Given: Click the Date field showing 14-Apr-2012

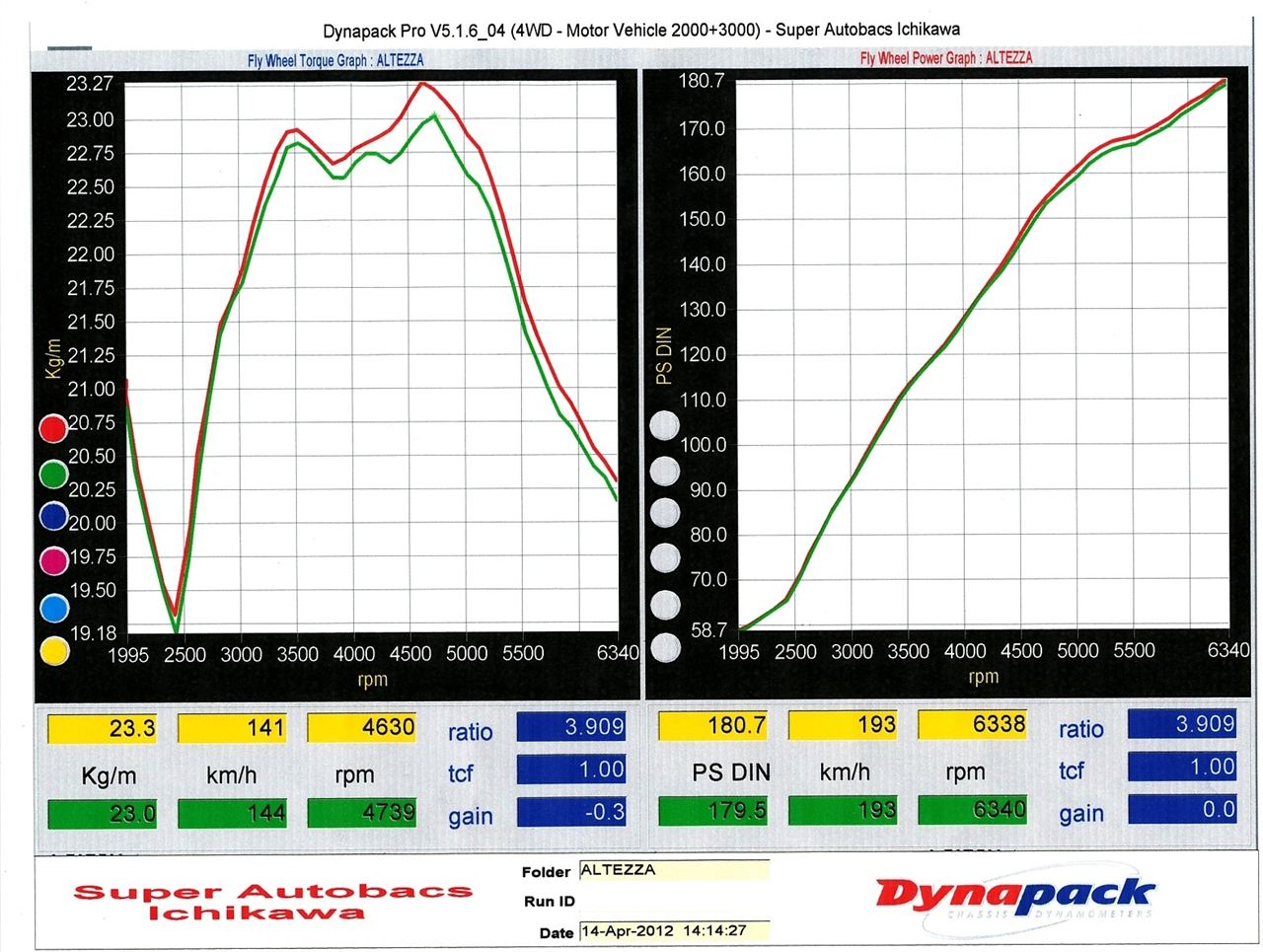Looking at the screenshot, I should (673, 930).
